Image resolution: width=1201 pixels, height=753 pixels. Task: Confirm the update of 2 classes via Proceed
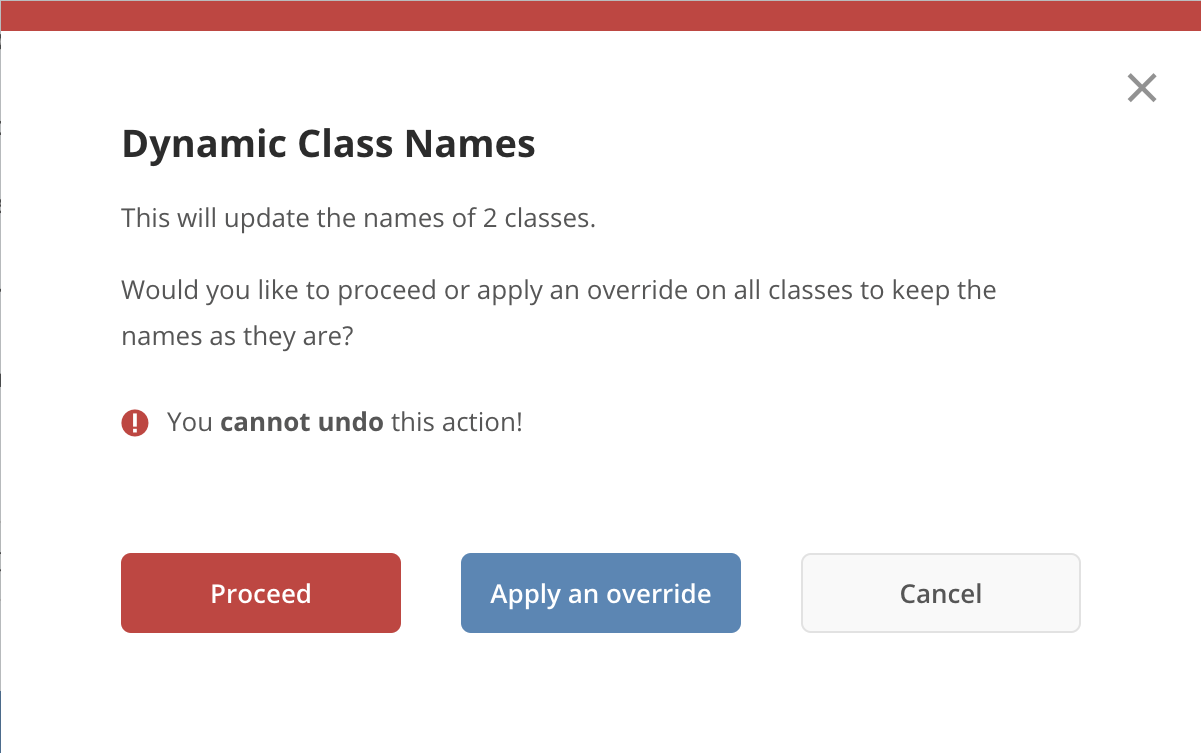click(260, 593)
